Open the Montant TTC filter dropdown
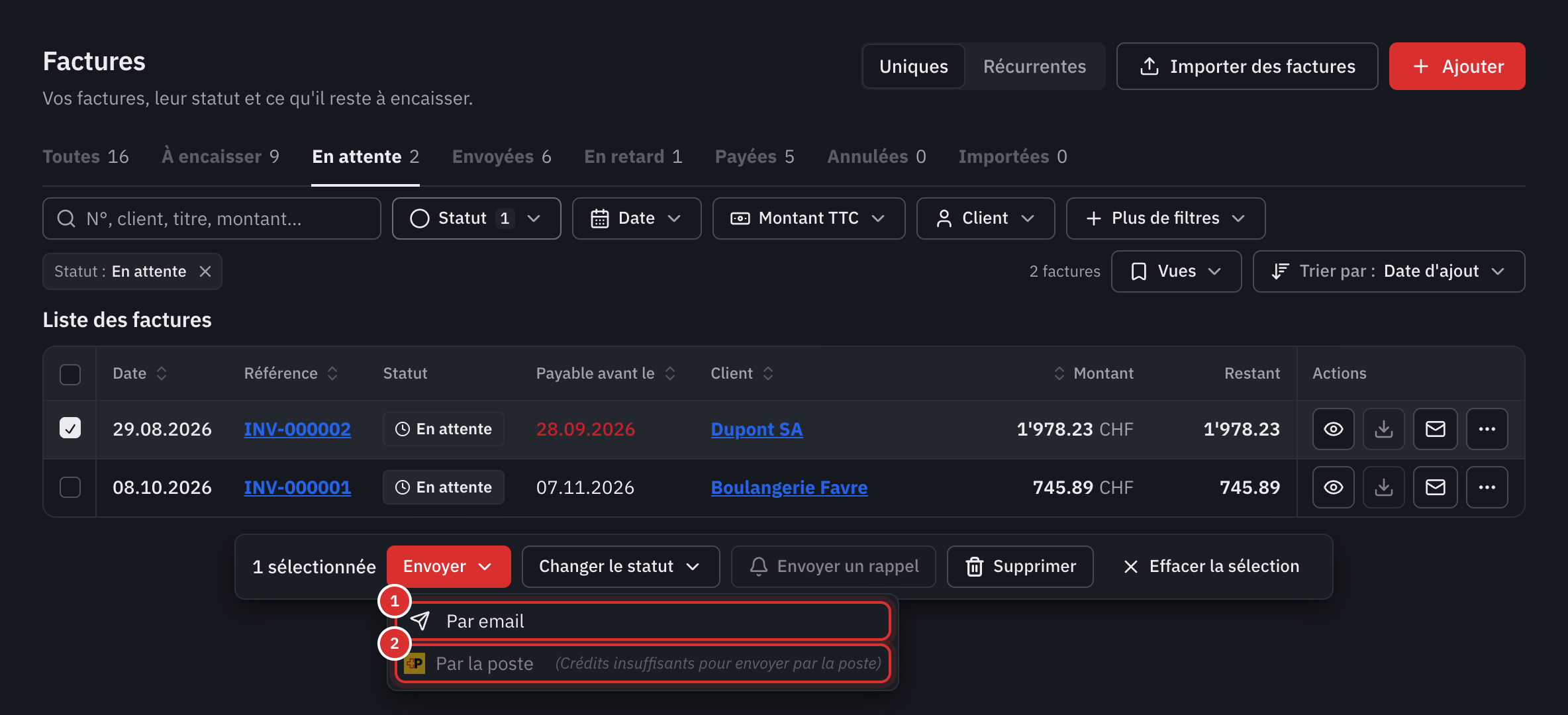Screen dimensions: 1568x715 tap(808, 218)
